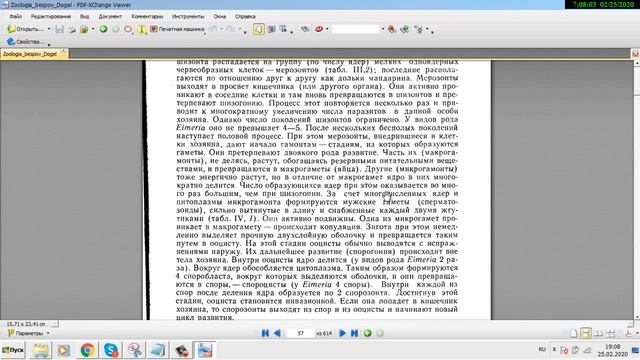
Task: Click the Save floppy disk icon
Action: click(60, 29)
